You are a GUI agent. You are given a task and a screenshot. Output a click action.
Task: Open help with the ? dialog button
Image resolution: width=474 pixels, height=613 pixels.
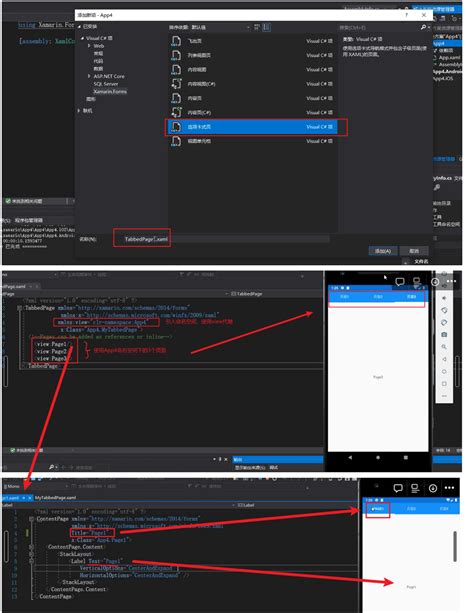pyautogui.click(x=406, y=15)
